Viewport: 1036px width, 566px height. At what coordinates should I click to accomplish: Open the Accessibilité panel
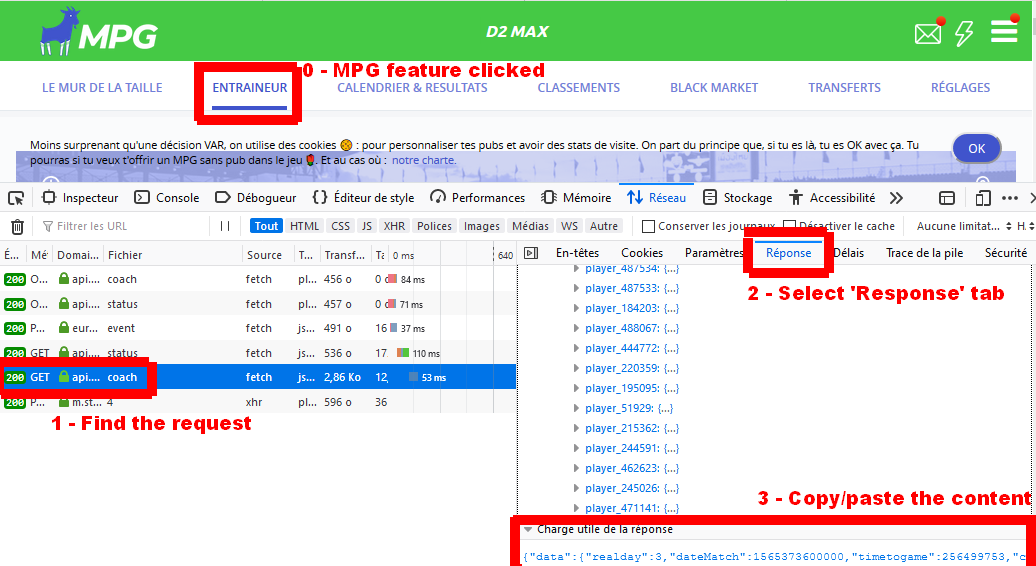click(x=832, y=197)
